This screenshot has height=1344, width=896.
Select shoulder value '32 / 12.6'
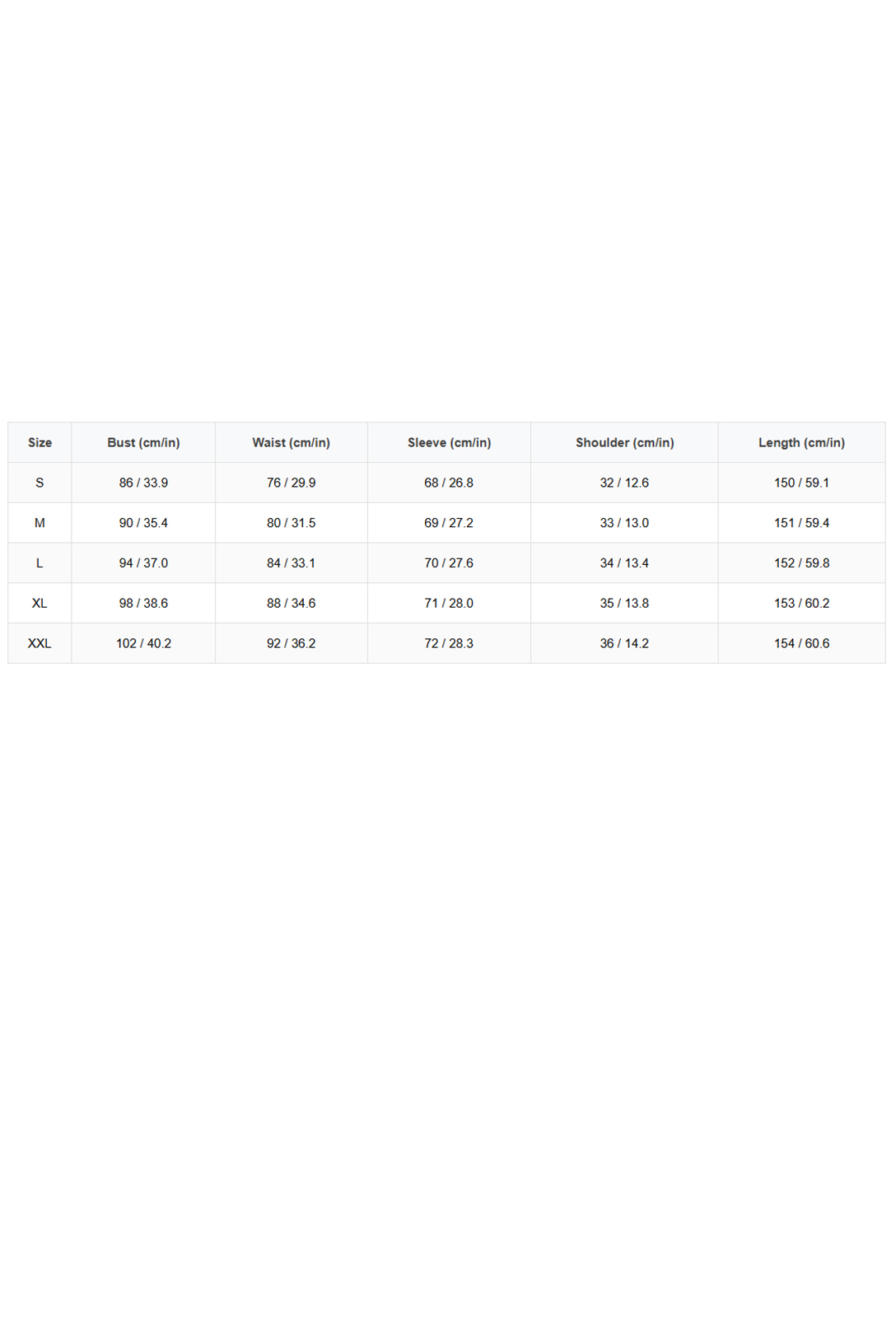624,483
